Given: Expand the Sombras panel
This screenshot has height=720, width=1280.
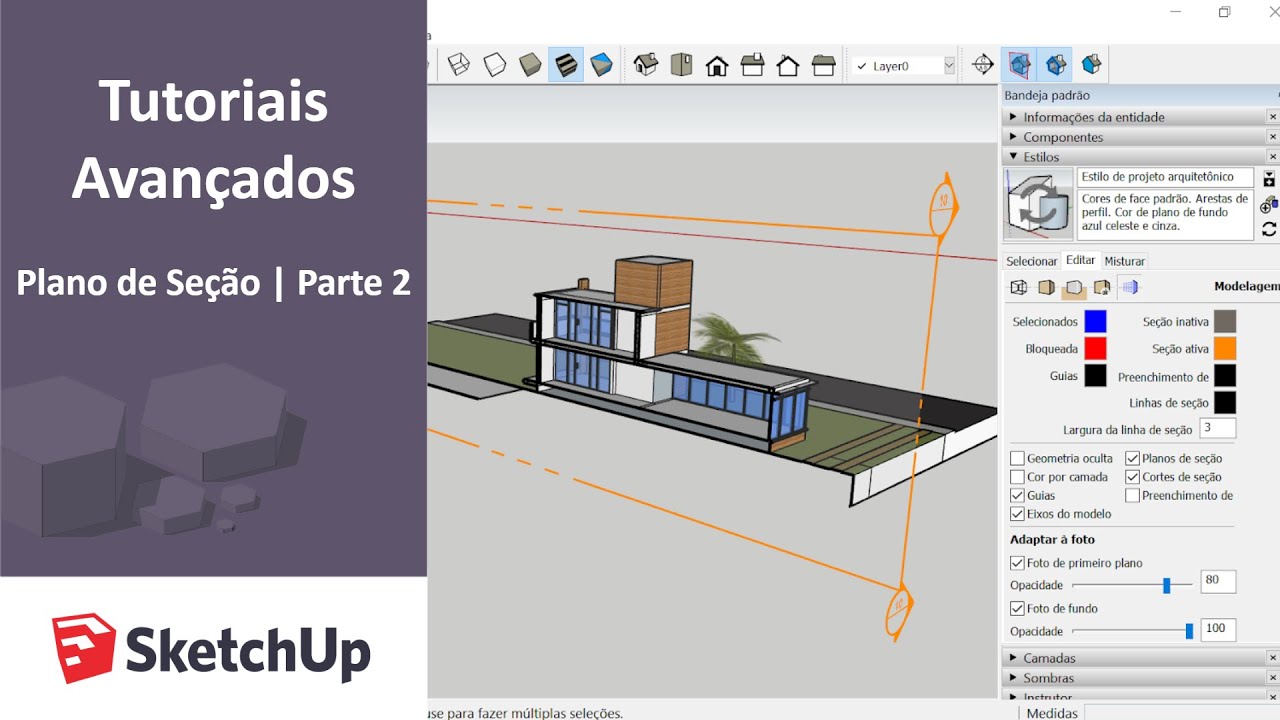Looking at the screenshot, I should [x=1013, y=678].
